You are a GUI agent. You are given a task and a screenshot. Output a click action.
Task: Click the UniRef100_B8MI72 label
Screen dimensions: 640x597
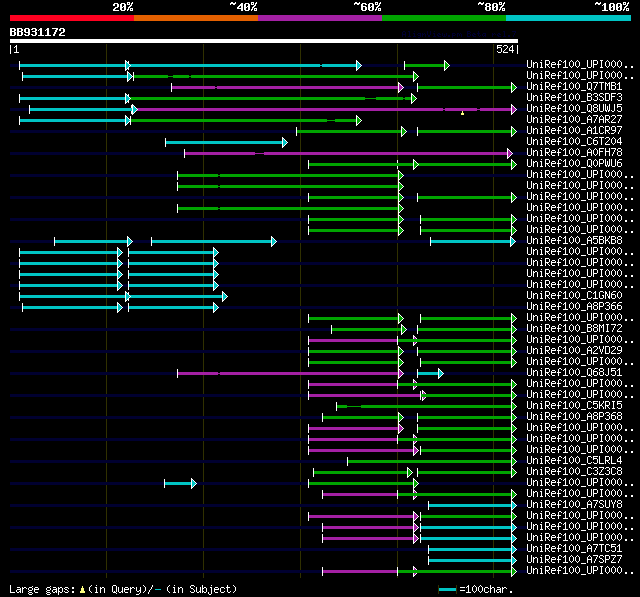(x=574, y=329)
